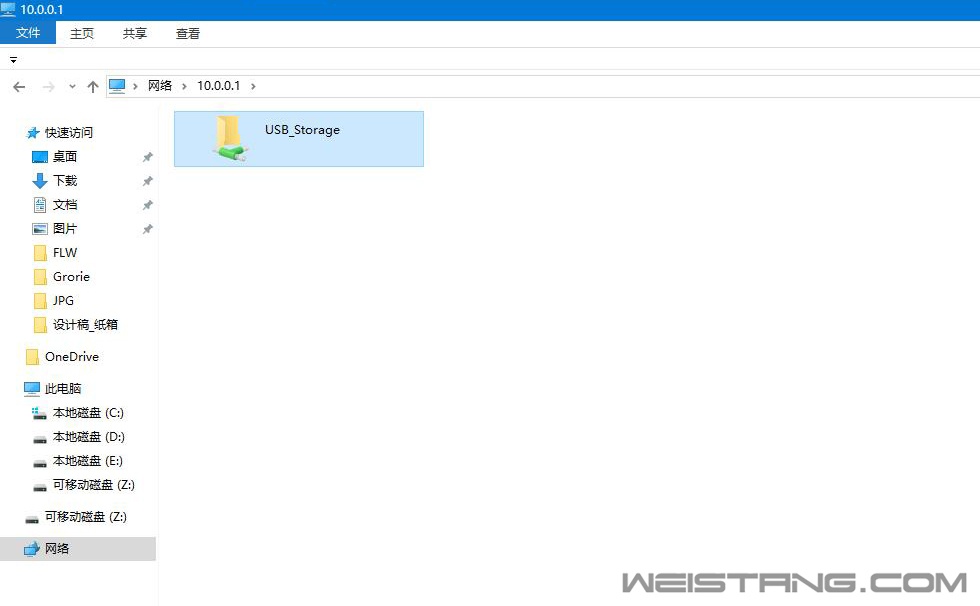Open the 文件 menu tab
Screen dimensions: 980x606
tap(28, 33)
